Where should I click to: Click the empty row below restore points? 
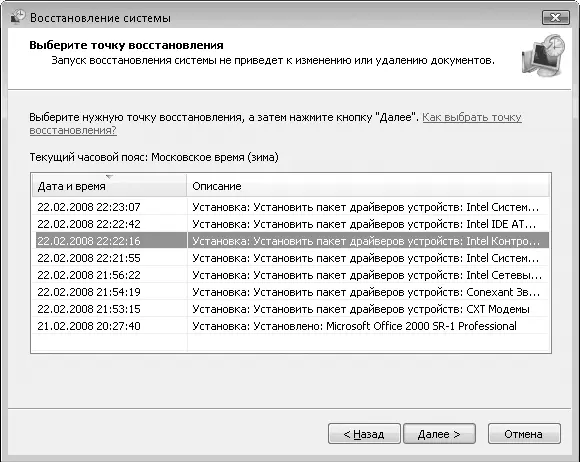tap(290, 343)
